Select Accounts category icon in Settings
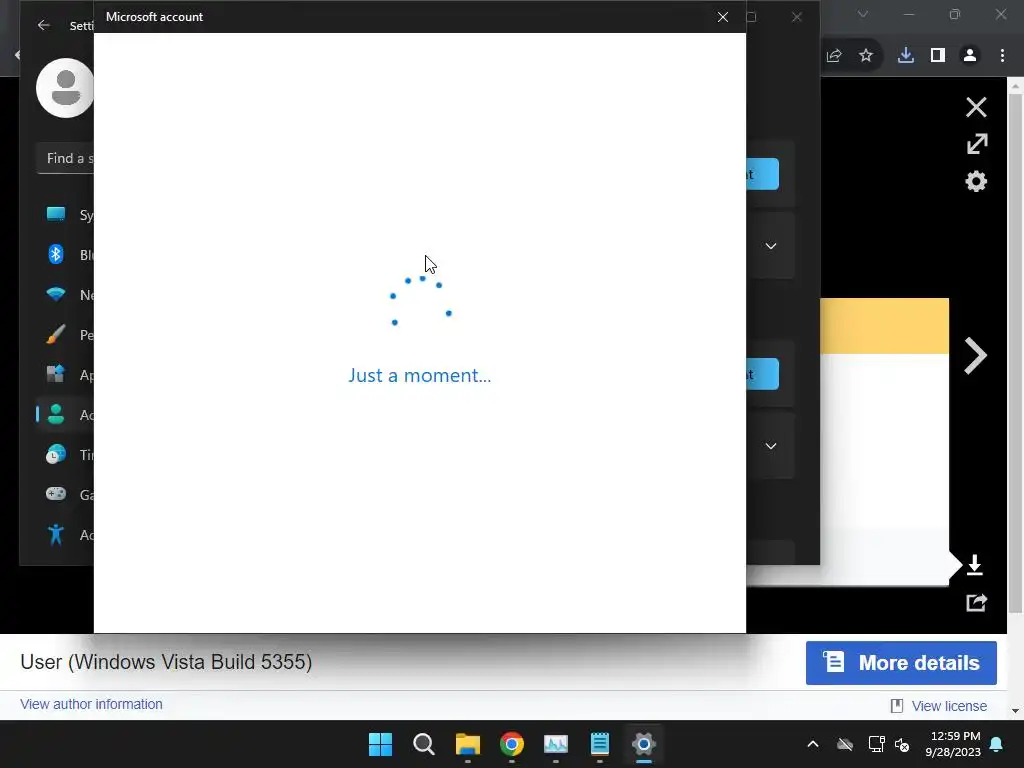Image resolution: width=1024 pixels, height=768 pixels. 56,414
